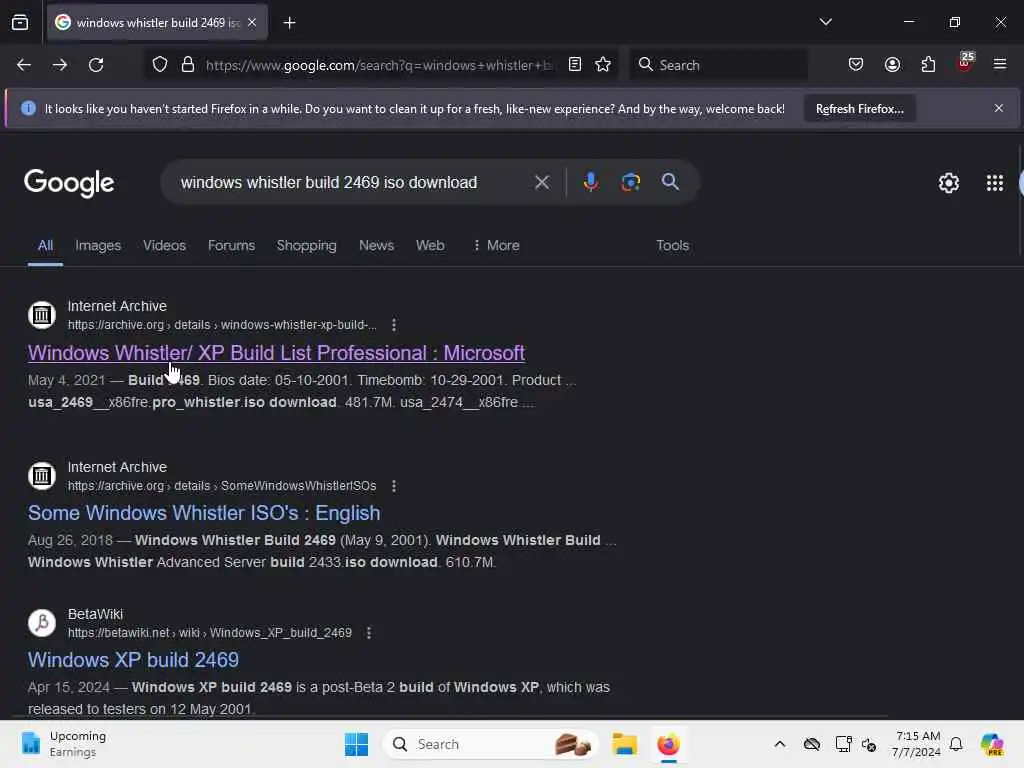Image resolution: width=1024 pixels, height=768 pixels.
Task: Open search Tools options
Action: click(672, 246)
